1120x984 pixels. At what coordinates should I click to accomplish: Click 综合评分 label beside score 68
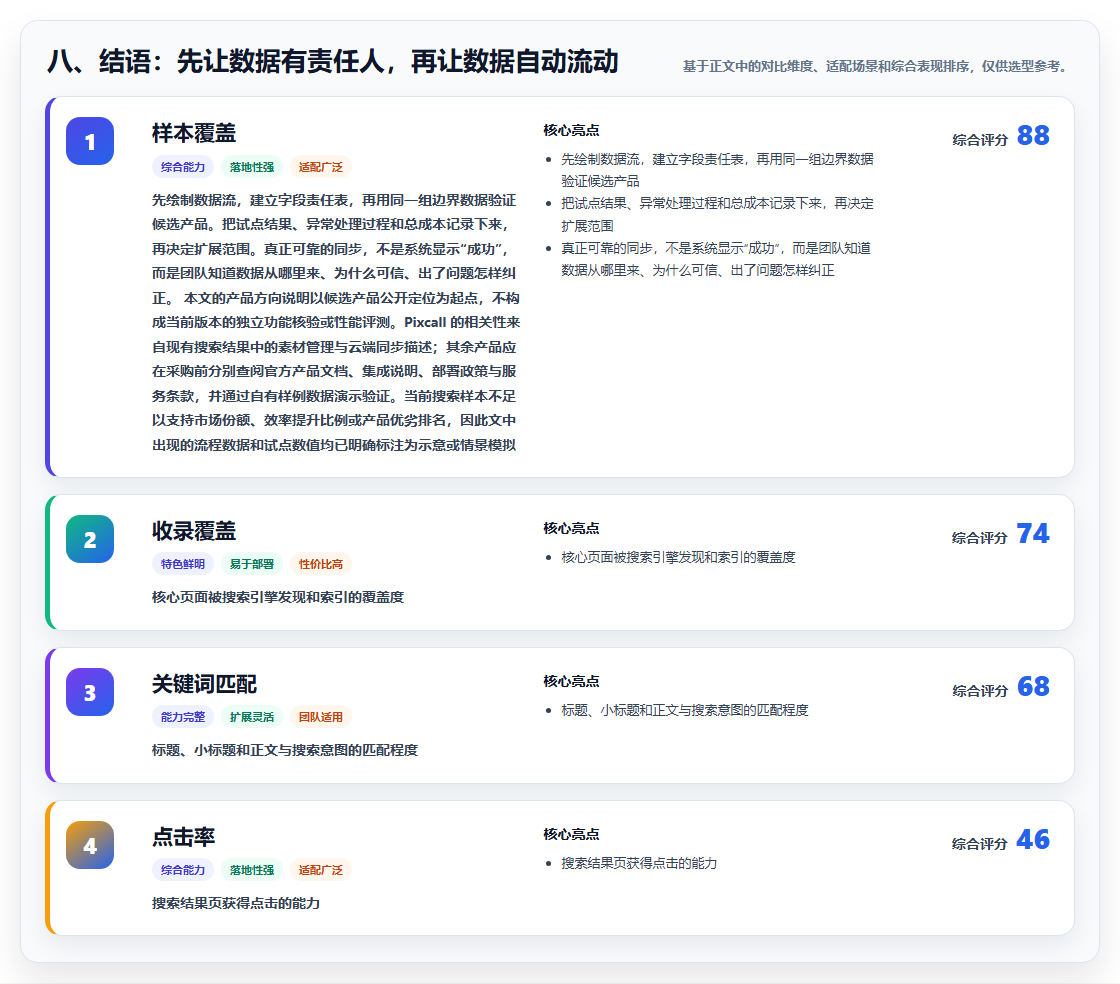pos(980,691)
